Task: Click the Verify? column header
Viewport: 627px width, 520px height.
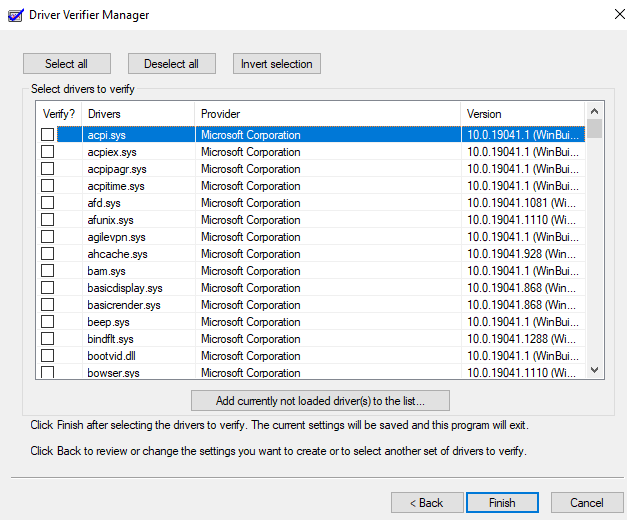Action: (58, 114)
